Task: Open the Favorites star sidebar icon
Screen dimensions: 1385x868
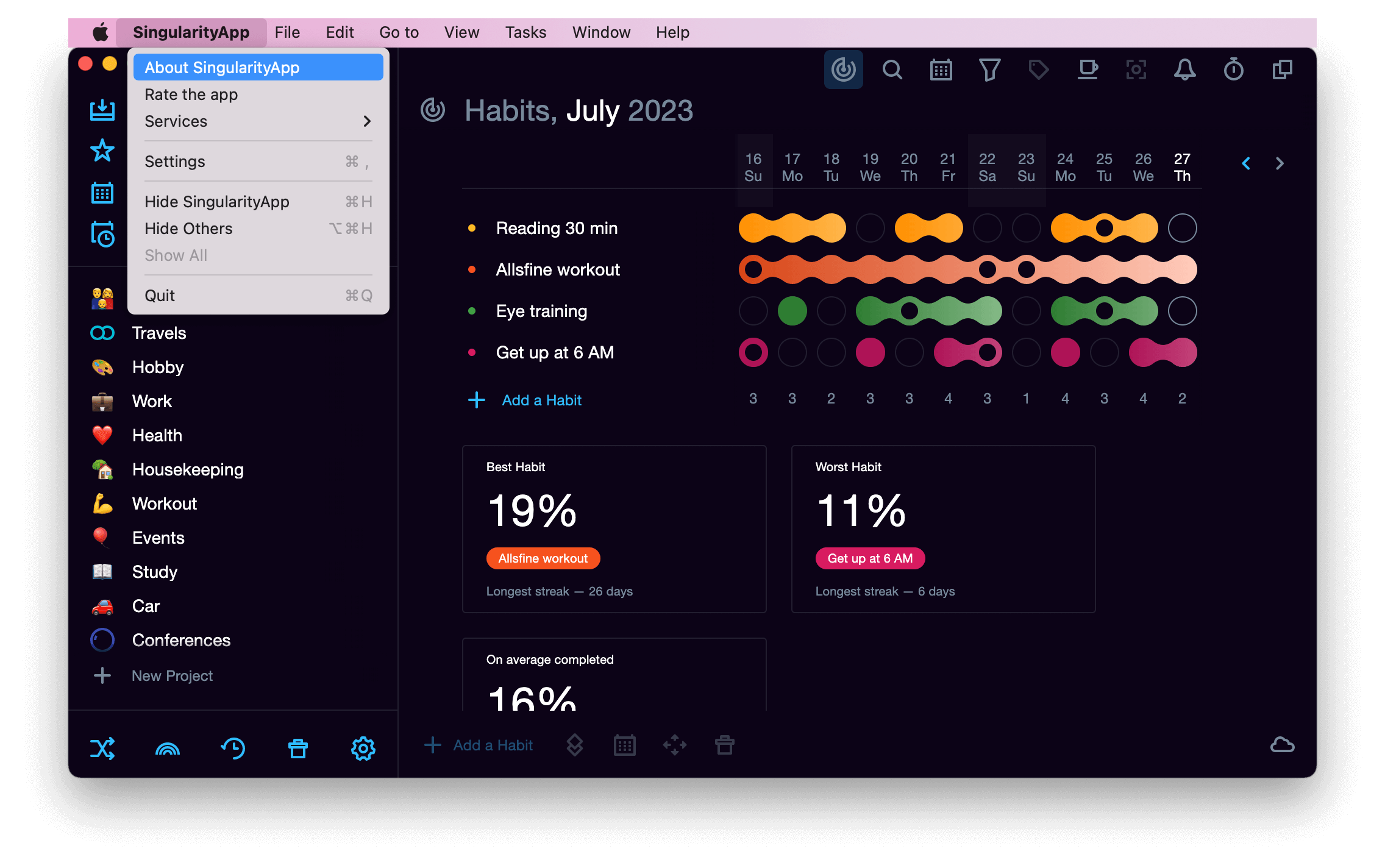Action: (x=102, y=151)
